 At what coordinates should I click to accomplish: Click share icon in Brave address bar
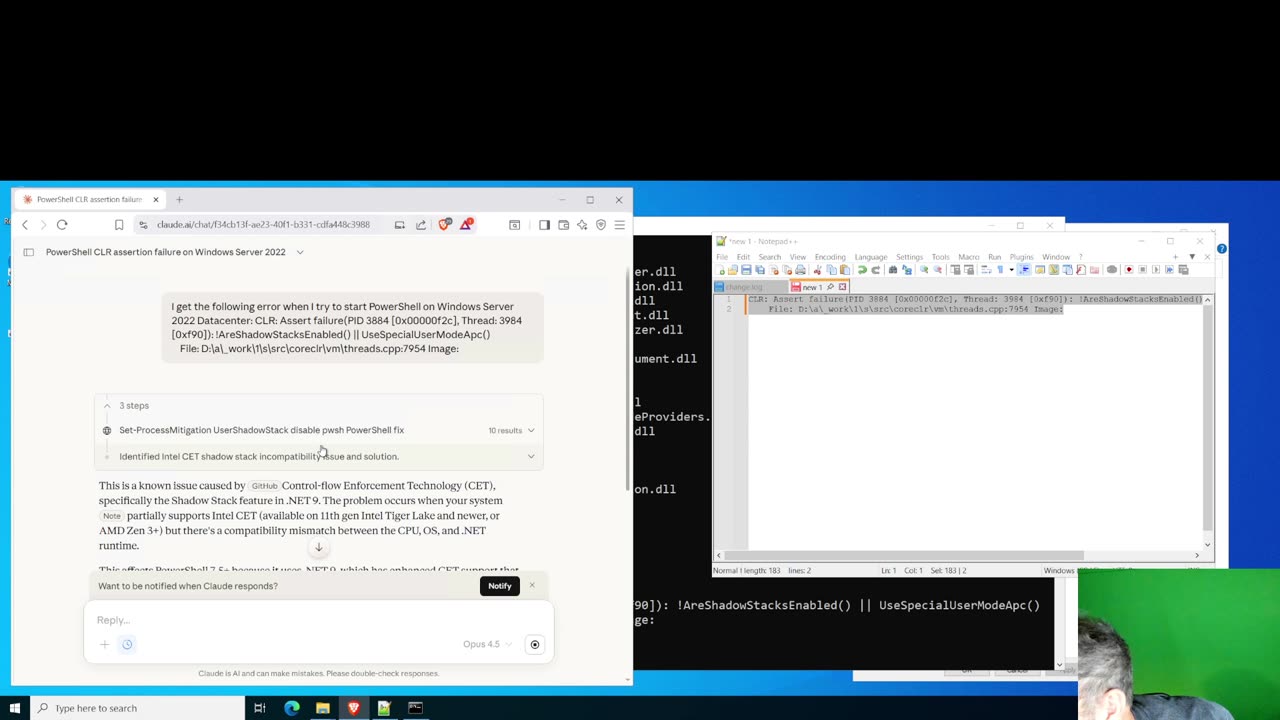point(421,225)
